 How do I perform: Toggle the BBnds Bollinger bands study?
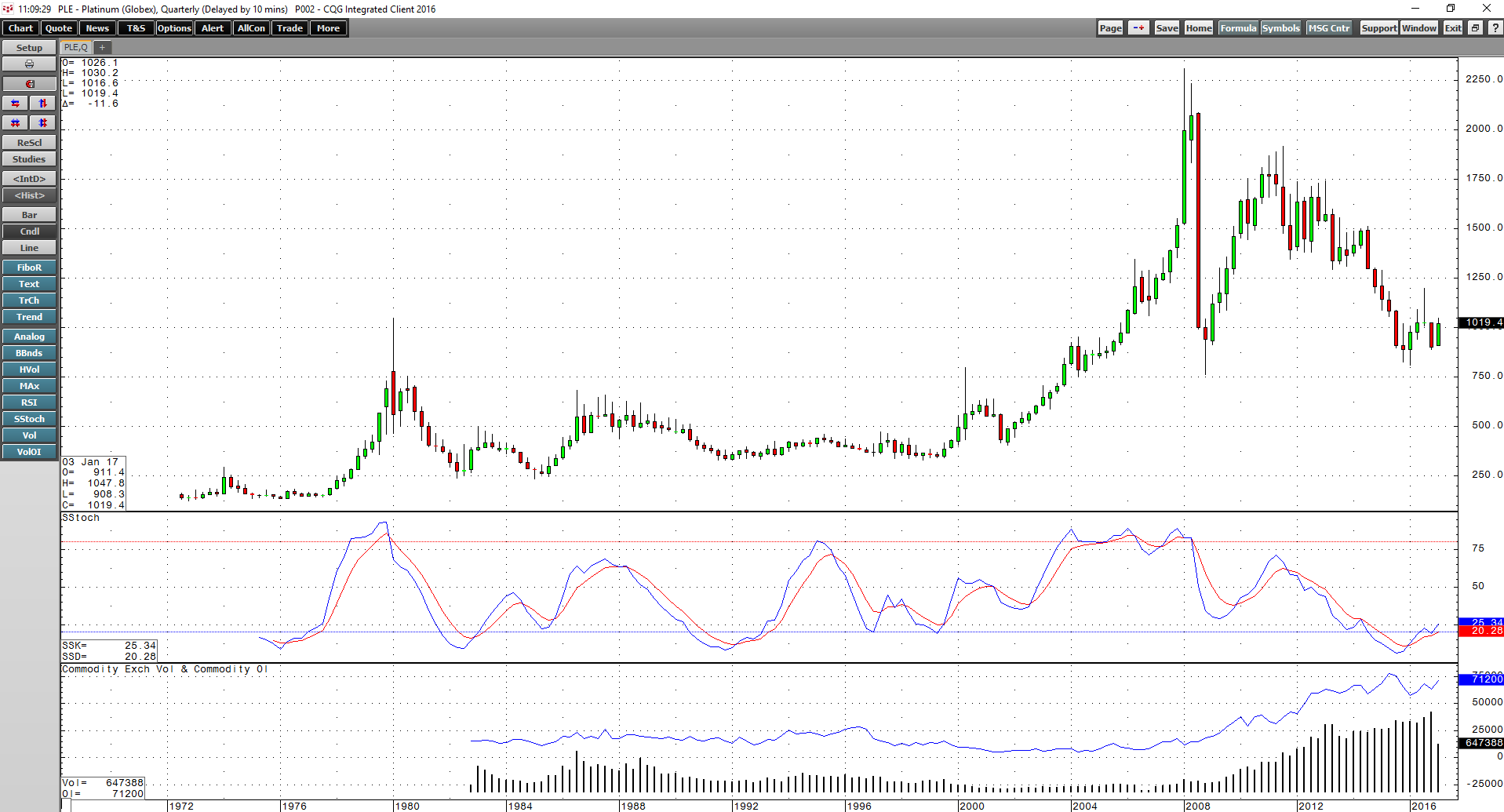coord(29,353)
